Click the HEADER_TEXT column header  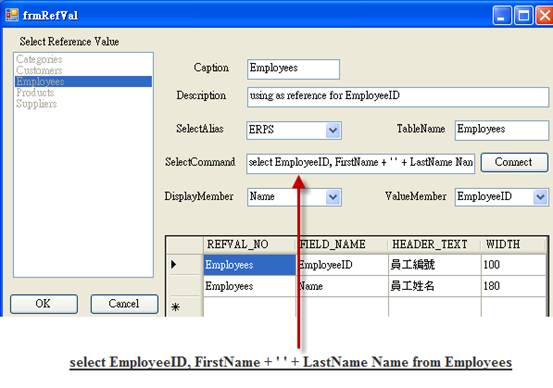[434, 245]
